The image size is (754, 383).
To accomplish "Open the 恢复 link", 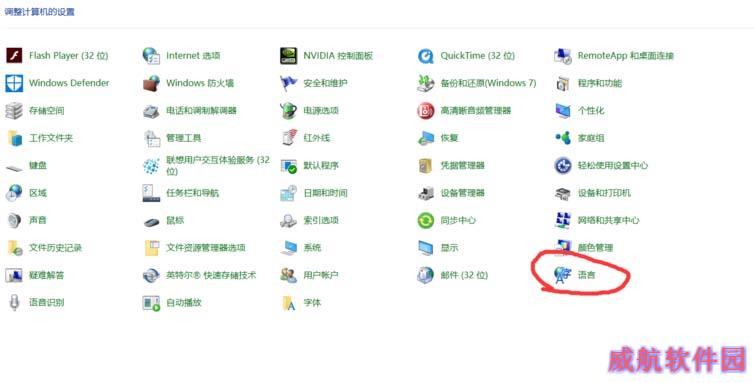I will coord(449,138).
